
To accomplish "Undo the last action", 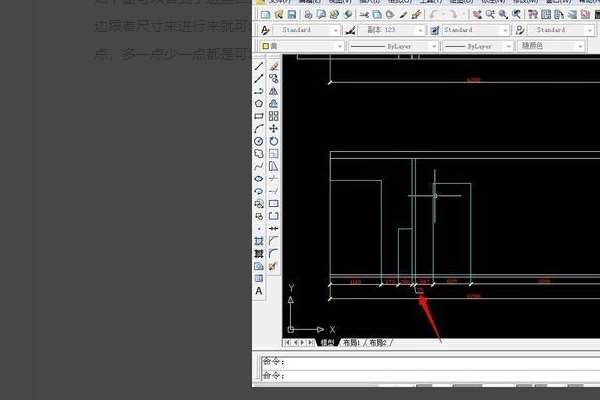I will 434,15.
